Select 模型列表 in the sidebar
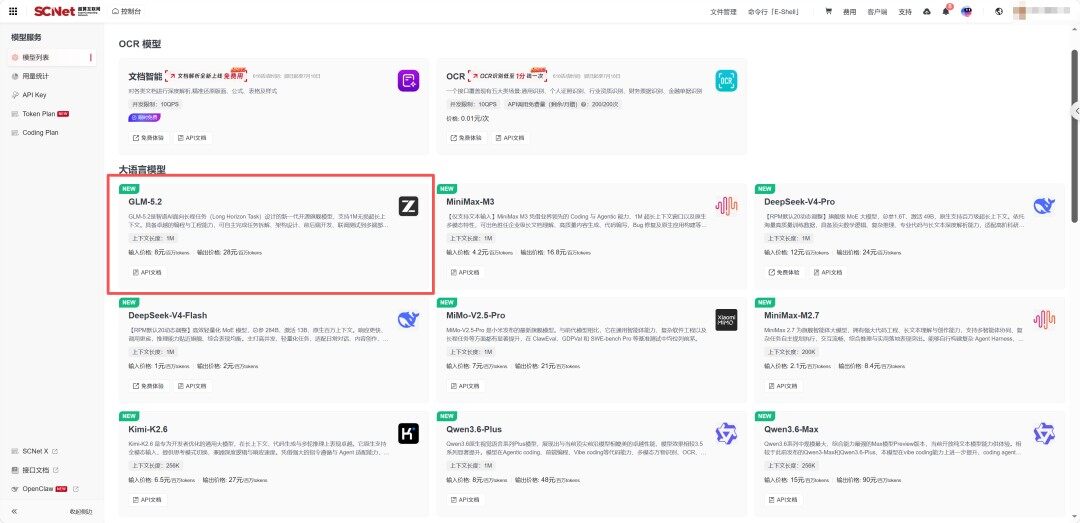 pyautogui.click(x=52, y=57)
